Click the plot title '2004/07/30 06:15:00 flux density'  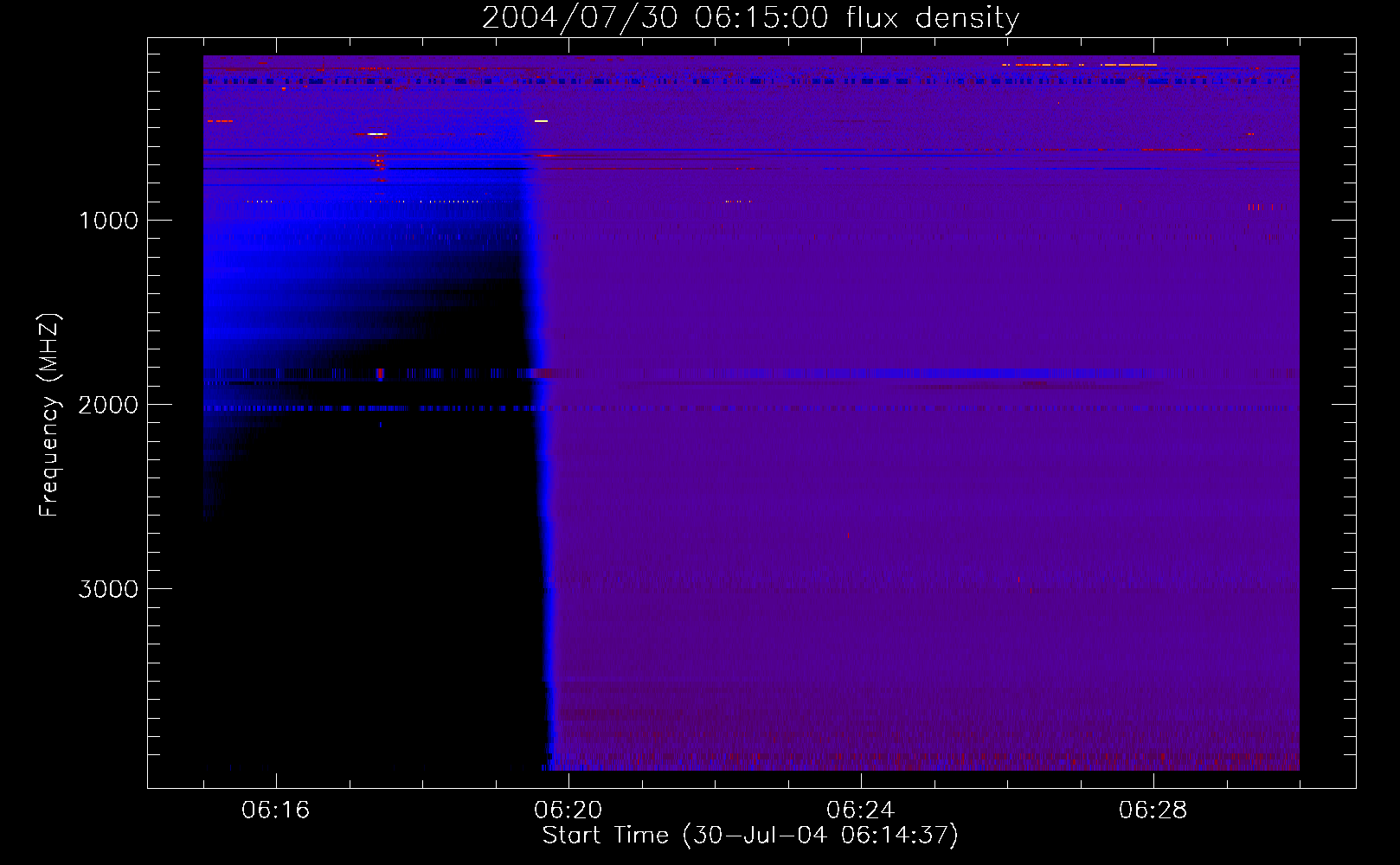(x=750, y=17)
